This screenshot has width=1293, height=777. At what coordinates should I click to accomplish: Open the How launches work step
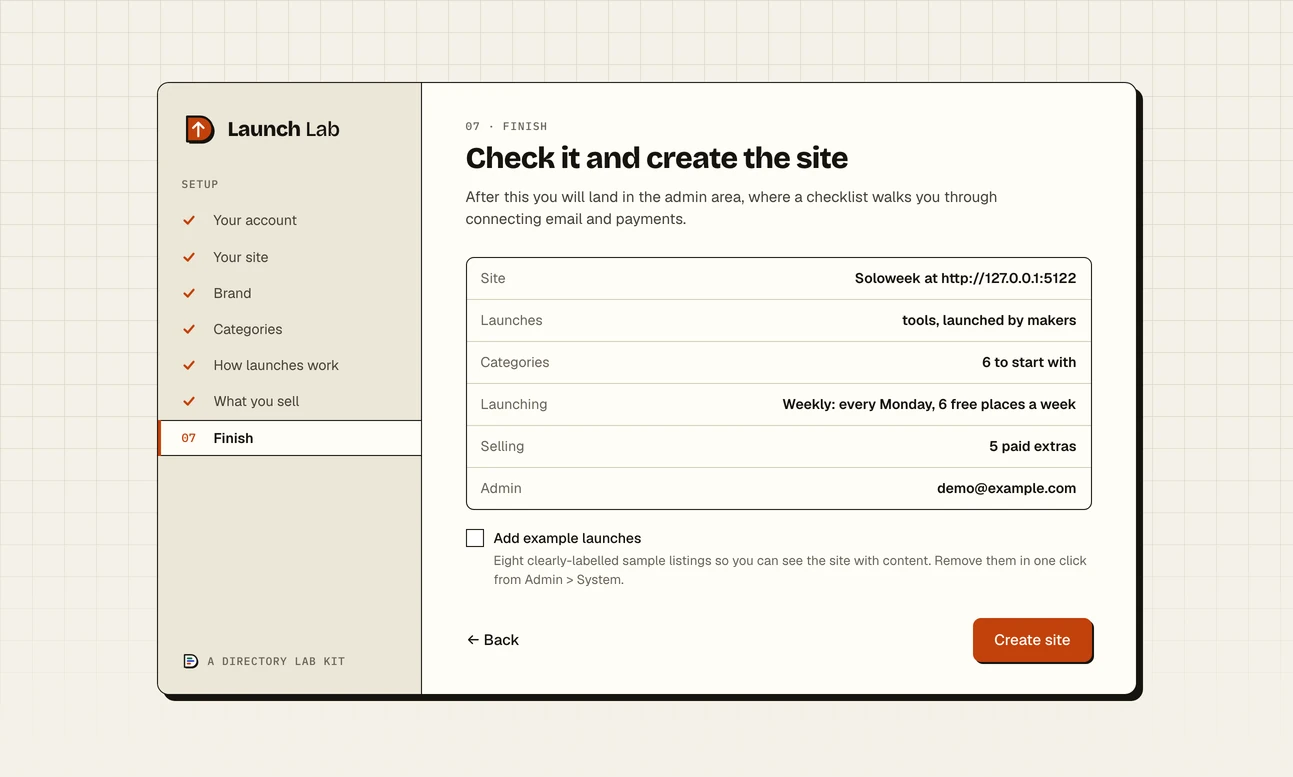coord(289,365)
